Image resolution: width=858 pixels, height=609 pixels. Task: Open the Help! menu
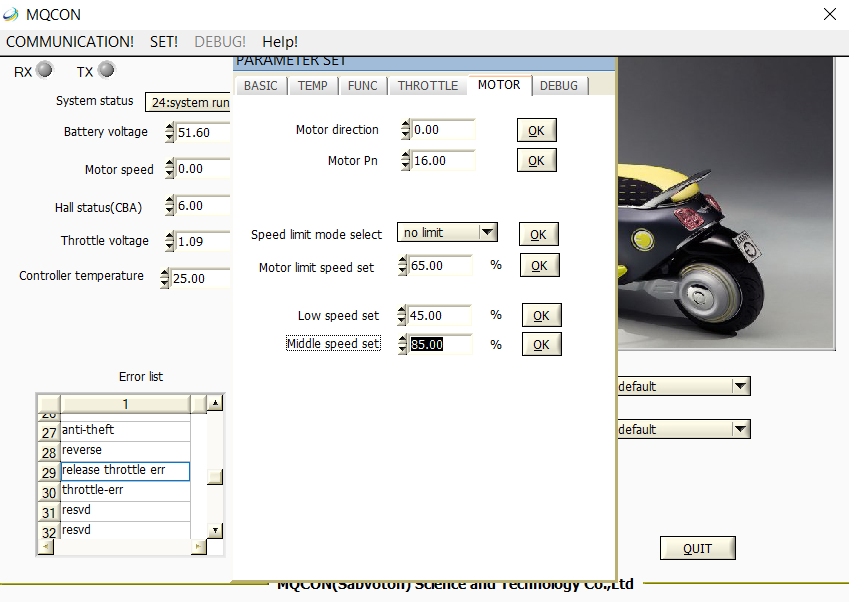(280, 41)
